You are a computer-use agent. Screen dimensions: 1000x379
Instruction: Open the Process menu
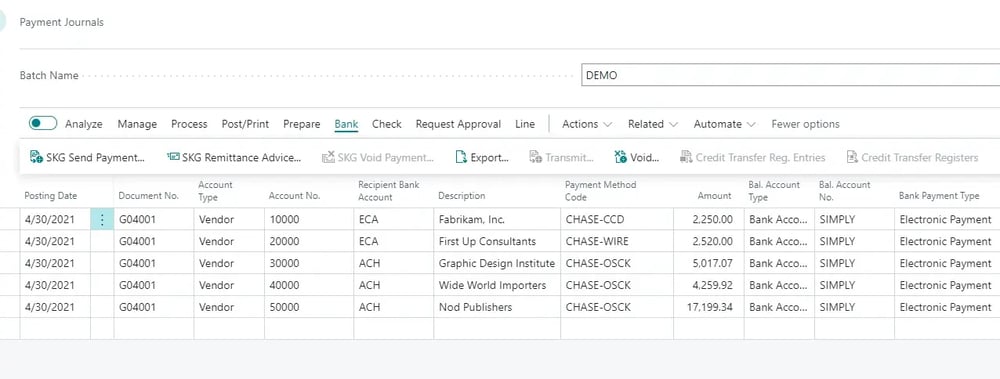(189, 124)
